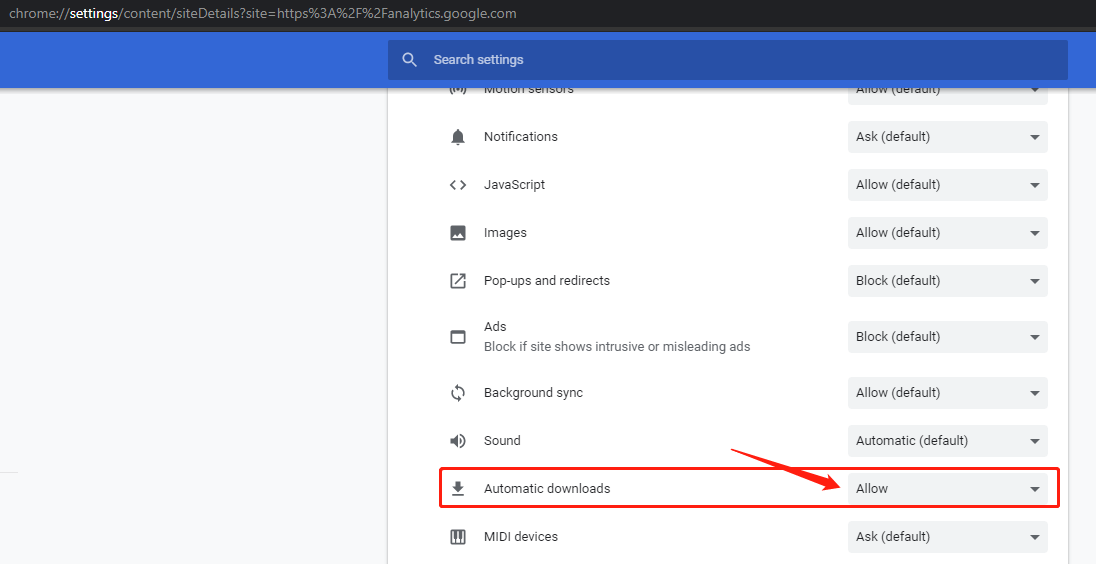Click the Background sync icon
This screenshot has height=564, width=1096.
click(458, 393)
